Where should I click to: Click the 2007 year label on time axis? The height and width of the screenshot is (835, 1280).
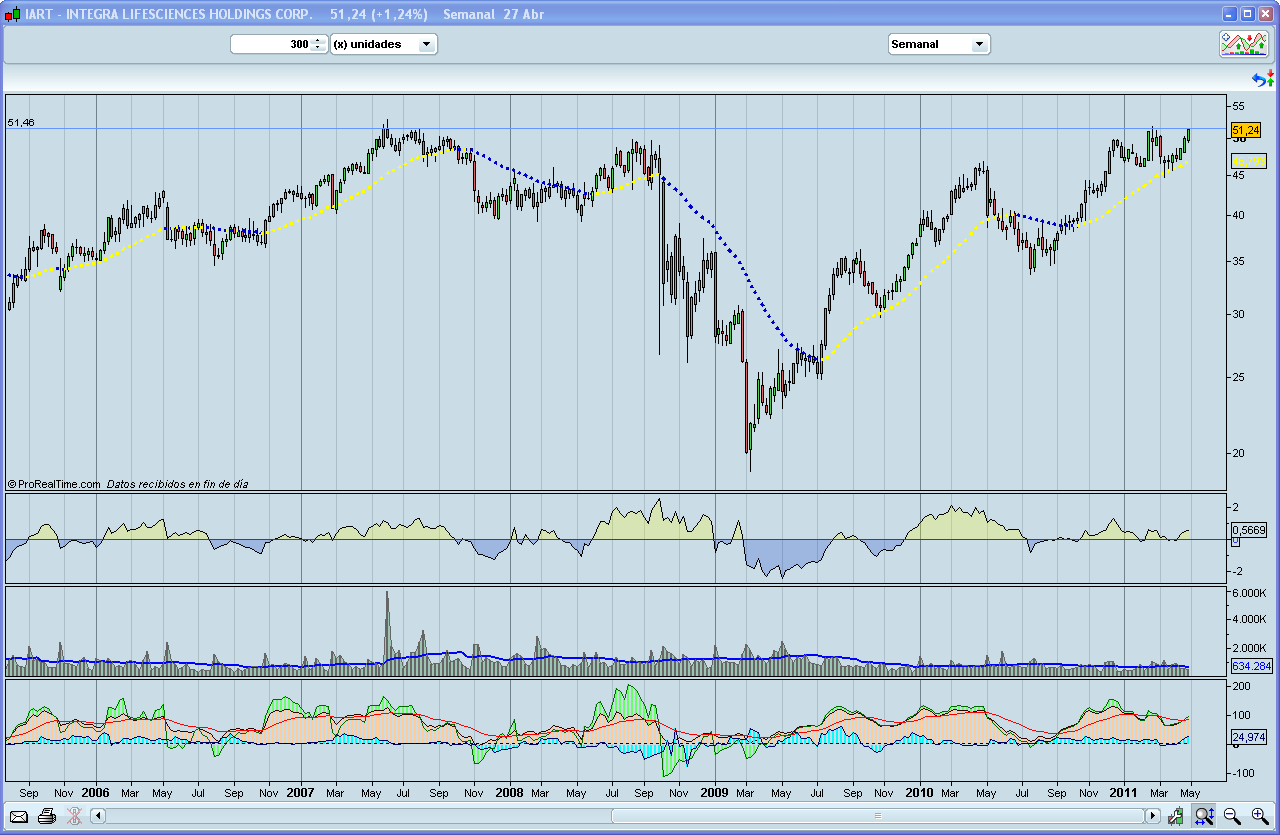pyautogui.click(x=301, y=792)
